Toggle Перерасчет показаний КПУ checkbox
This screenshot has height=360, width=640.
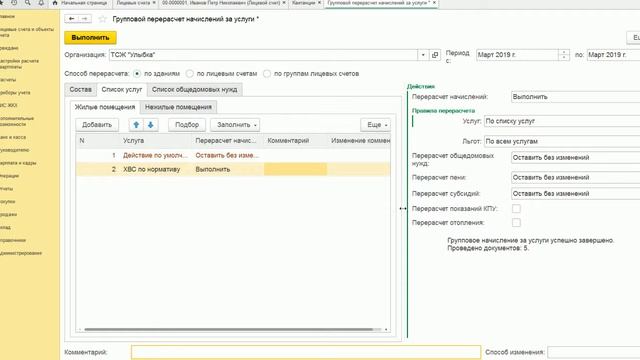pyautogui.click(x=516, y=209)
